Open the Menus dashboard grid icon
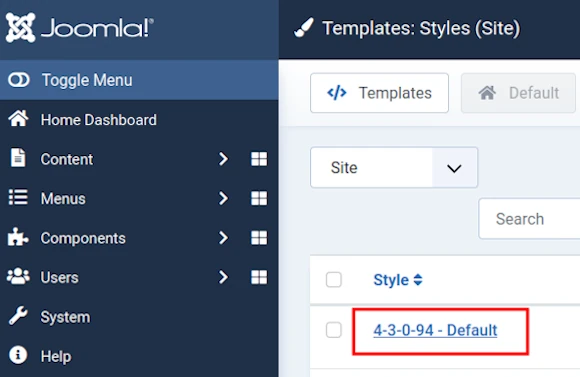The image size is (580, 377). (259, 198)
